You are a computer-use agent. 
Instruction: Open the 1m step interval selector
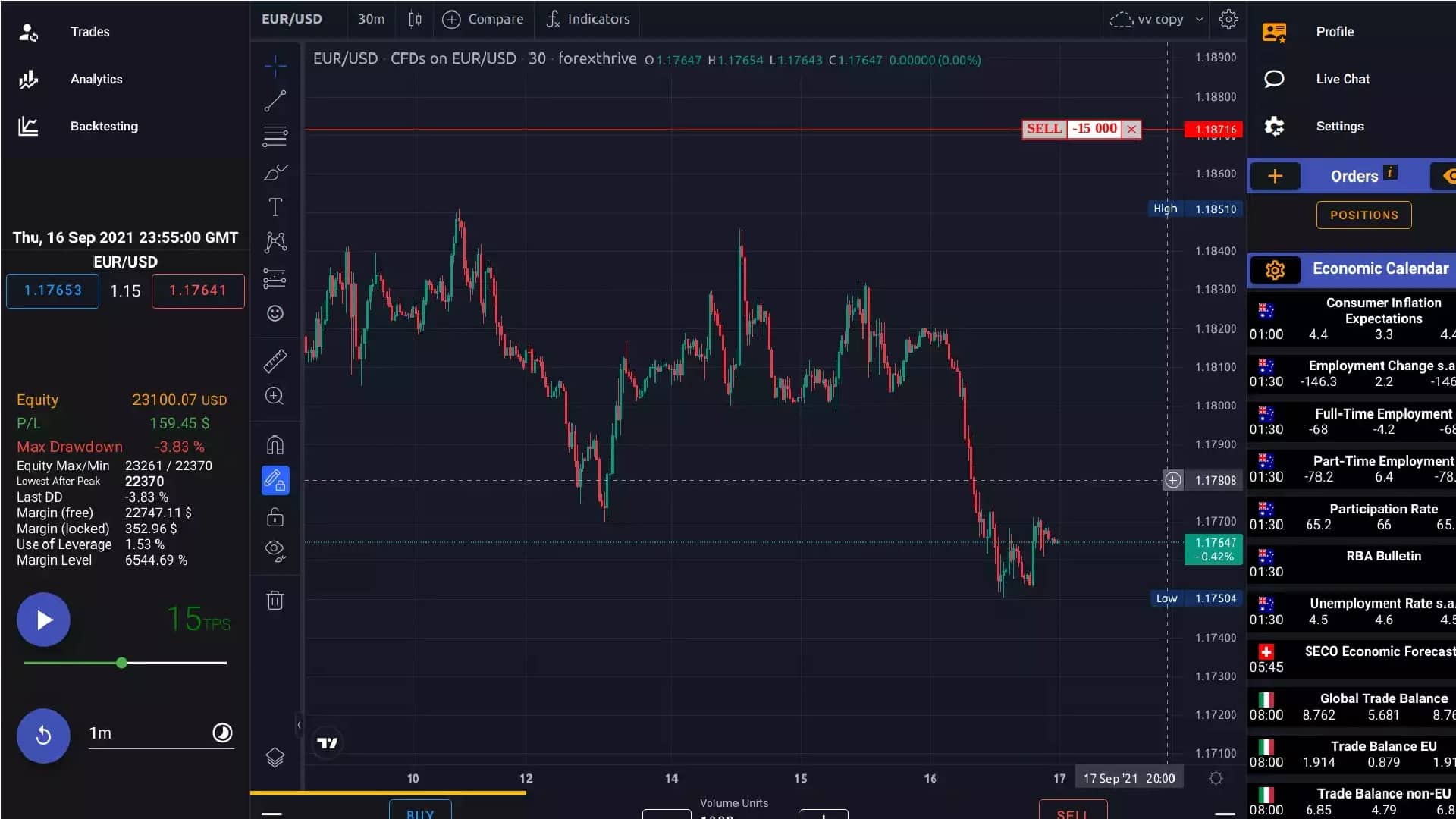[99, 733]
